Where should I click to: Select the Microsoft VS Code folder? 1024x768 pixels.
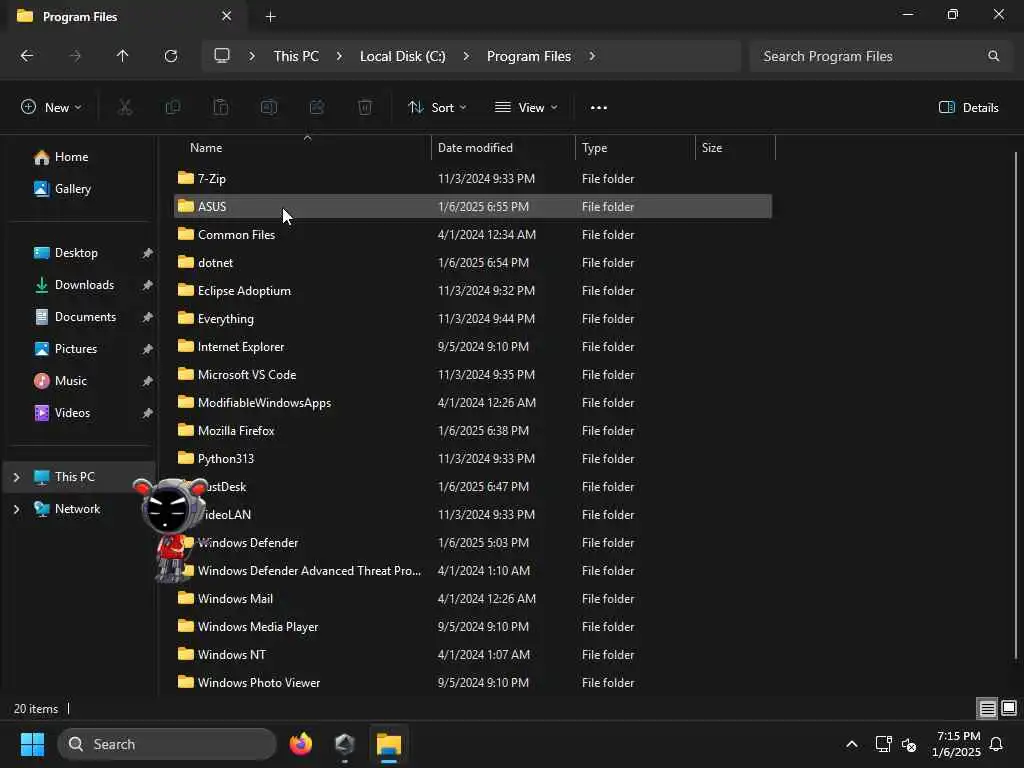[x=473, y=375]
